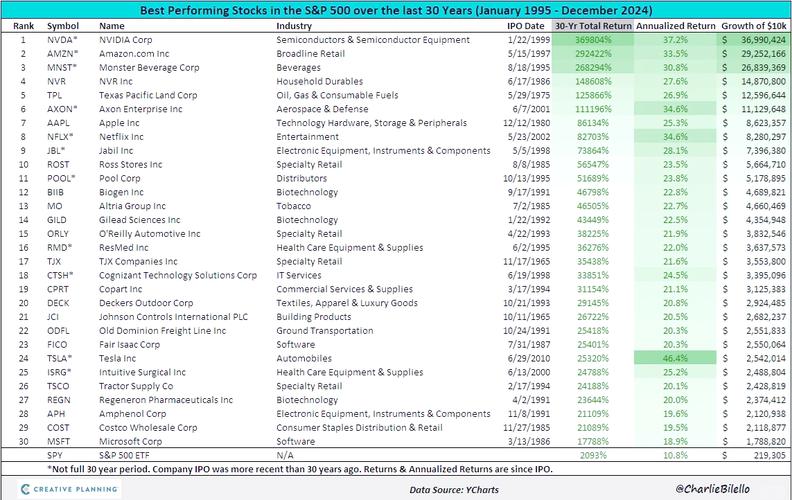The image size is (792, 500).
Task: Select the chart title banner text
Action: point(396,10)
